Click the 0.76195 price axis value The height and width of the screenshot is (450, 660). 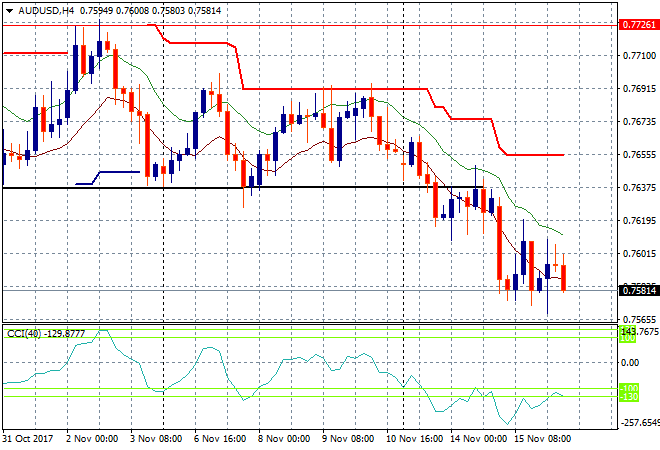[639, 221]
